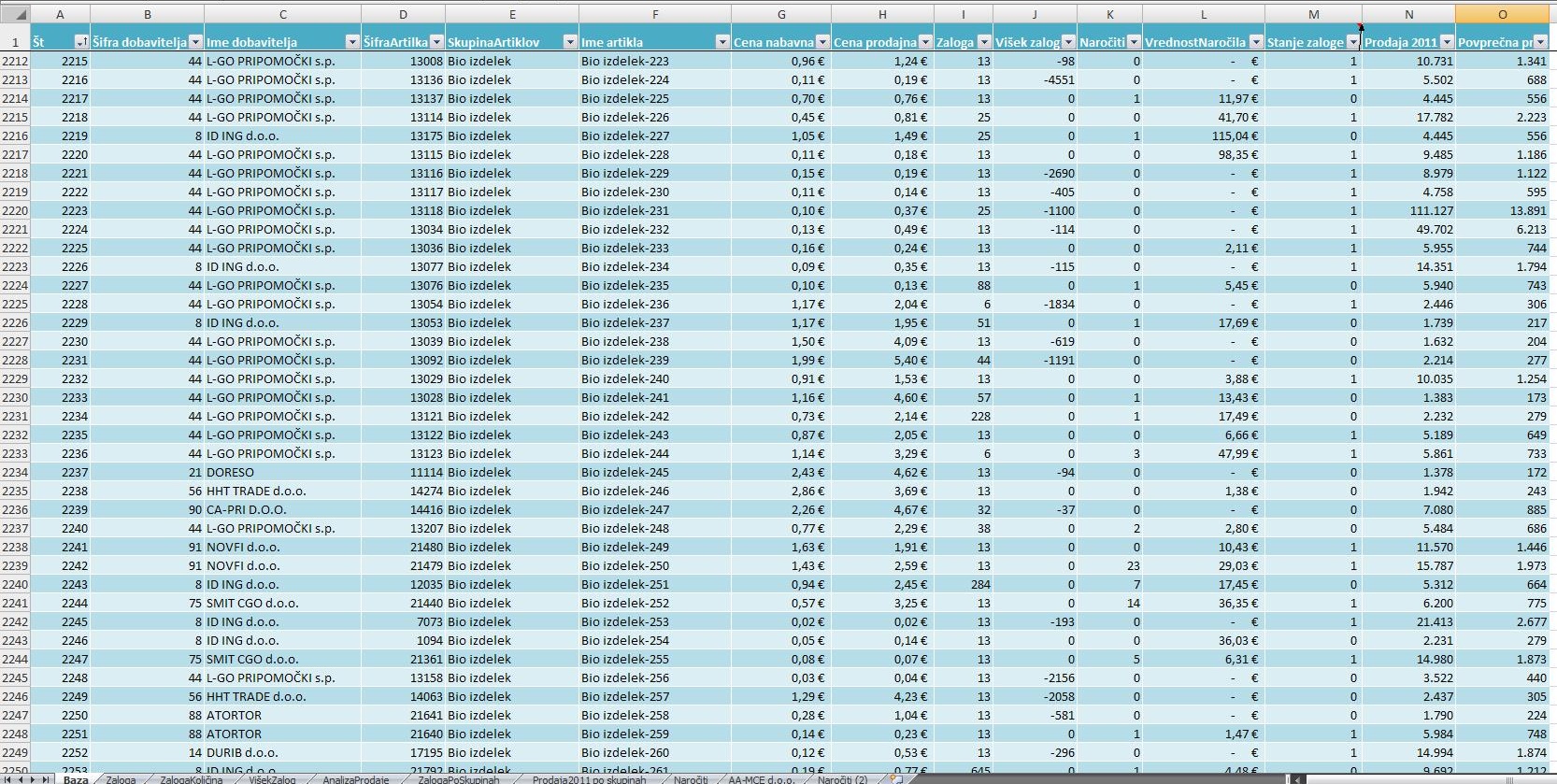
Task: Switch to the Baza sheet tab
Action: (x=76, y=779)
